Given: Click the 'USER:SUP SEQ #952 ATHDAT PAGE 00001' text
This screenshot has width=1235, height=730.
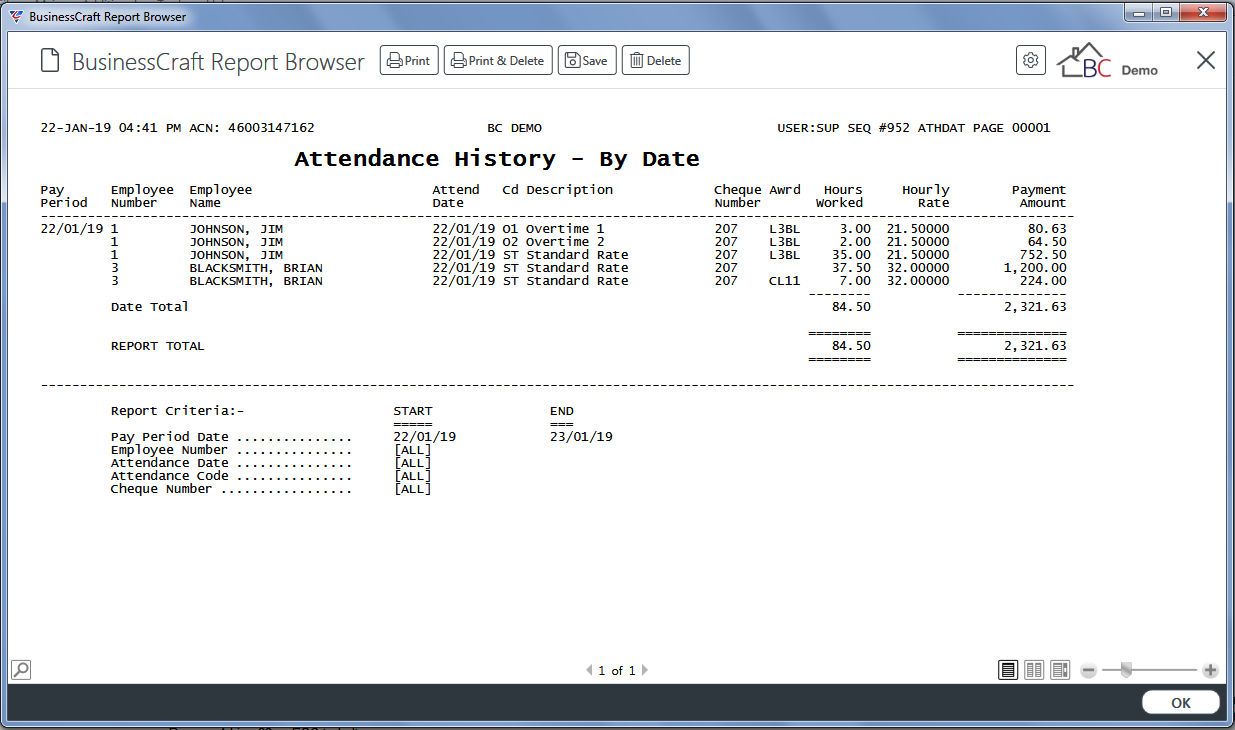Looking at the screenshot, I should (x=914, y=128).
